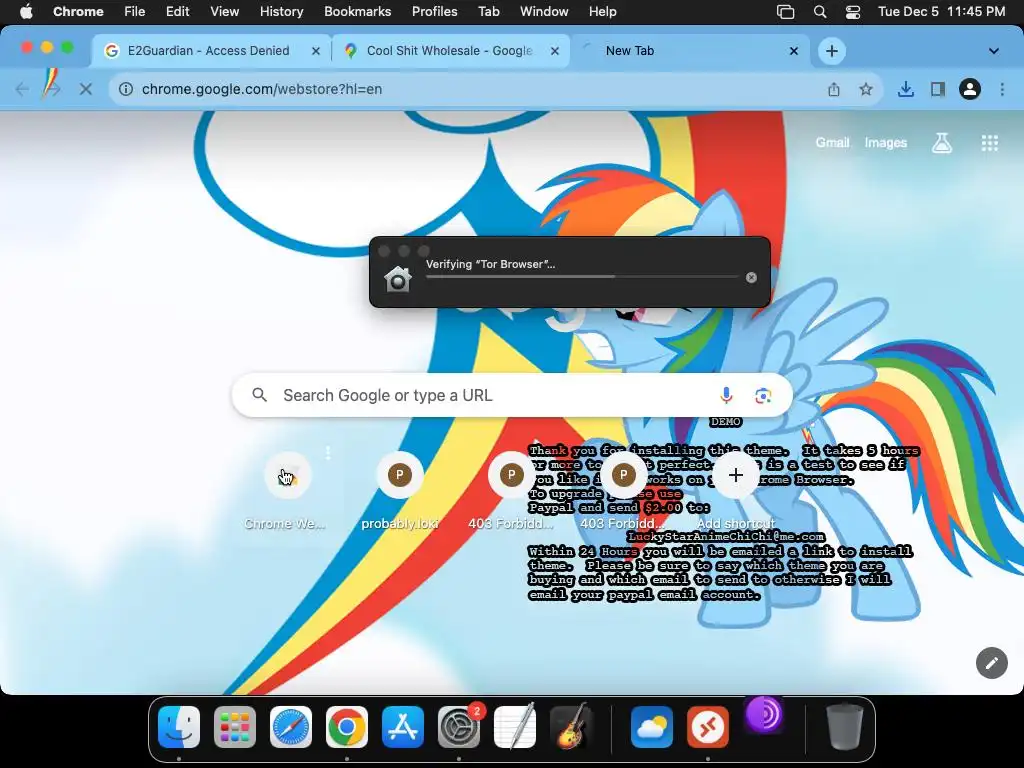Open Finder from the dock
Image resolution: width=1024 pixels, height=768 pixels.
[x=179, y=726]
